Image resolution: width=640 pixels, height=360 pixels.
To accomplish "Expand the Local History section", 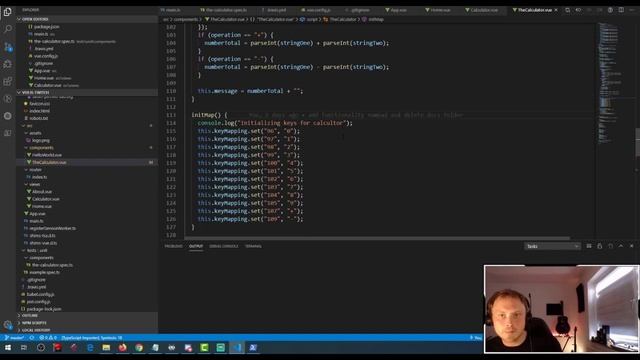I will click(87, 330).
